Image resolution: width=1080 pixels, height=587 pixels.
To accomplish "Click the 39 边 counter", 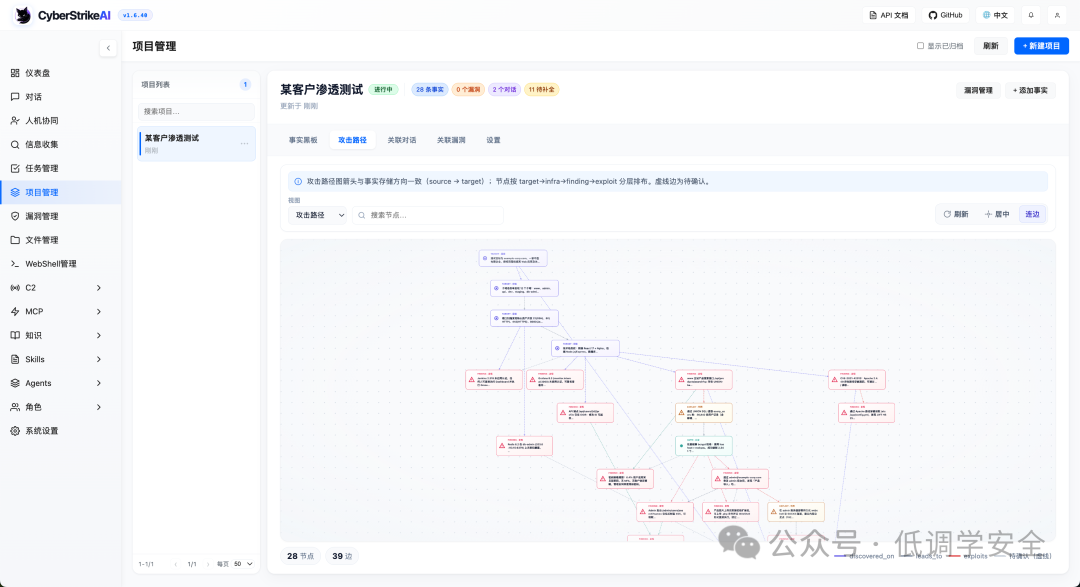I will point(342,556).
